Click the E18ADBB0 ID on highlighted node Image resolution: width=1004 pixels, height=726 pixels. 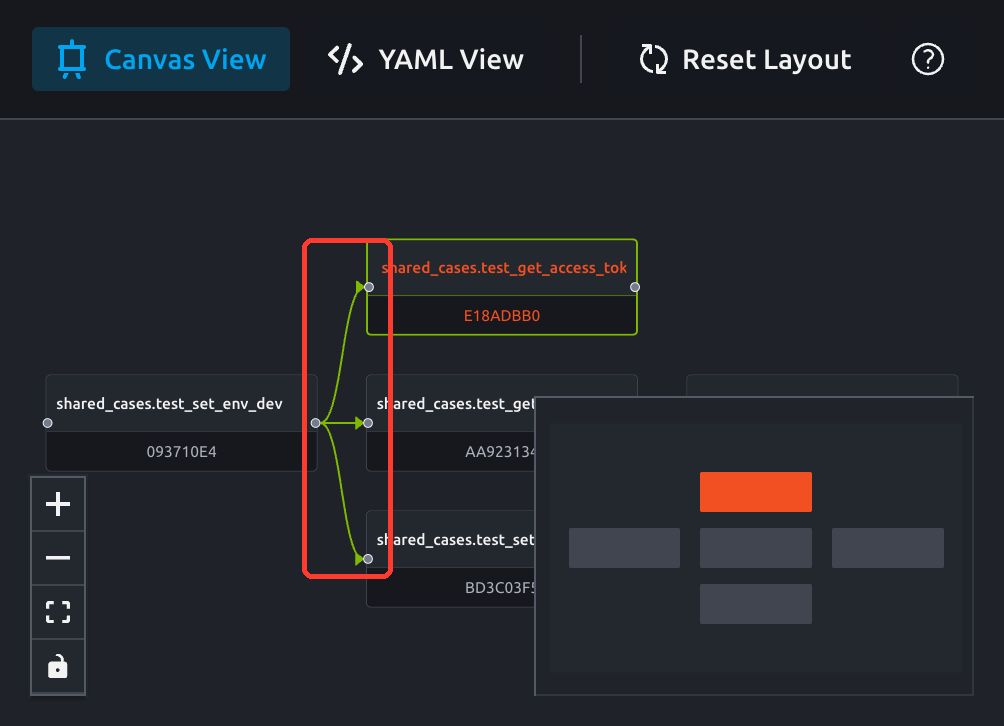coord(501,316)
